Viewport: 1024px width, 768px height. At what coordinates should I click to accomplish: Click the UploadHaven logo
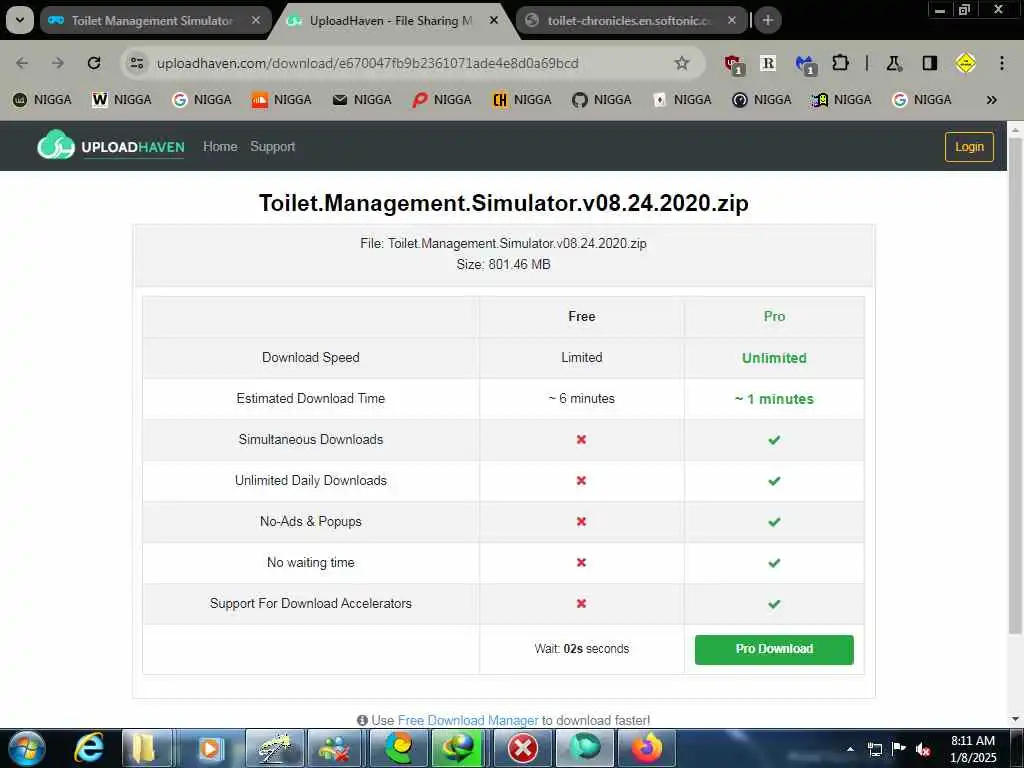[111, 145]
